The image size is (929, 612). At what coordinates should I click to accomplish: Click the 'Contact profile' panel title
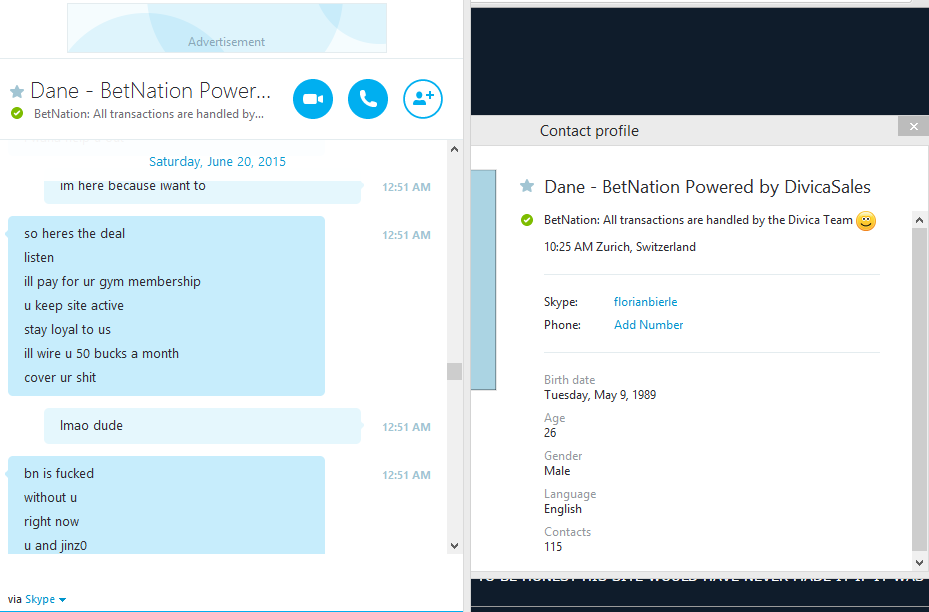pyautogui.click(x=589, y=131)
